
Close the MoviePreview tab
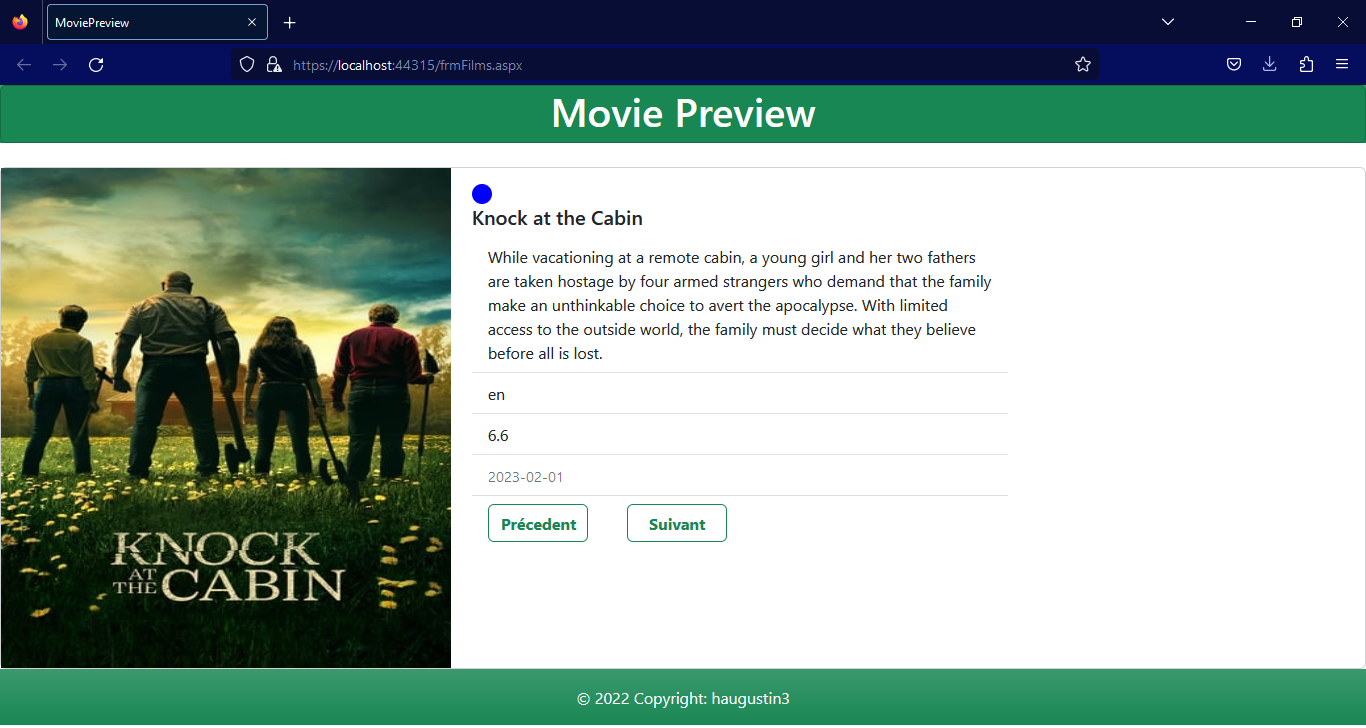pos(251,22)
